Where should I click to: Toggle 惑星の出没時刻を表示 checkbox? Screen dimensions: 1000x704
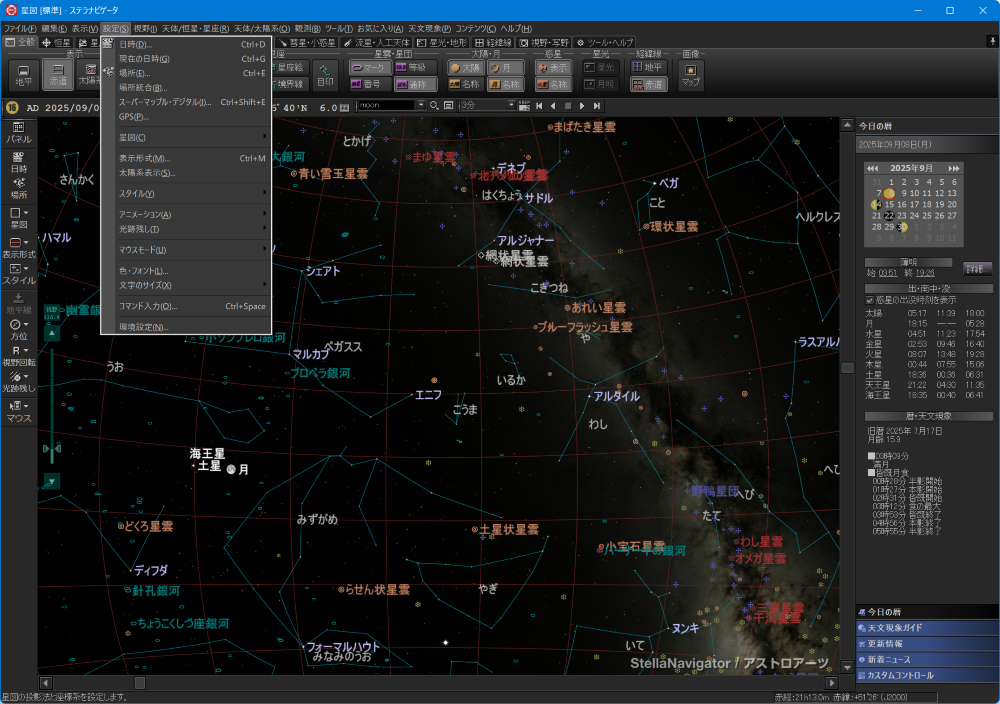pyautogui.click(x=870, y=299)
